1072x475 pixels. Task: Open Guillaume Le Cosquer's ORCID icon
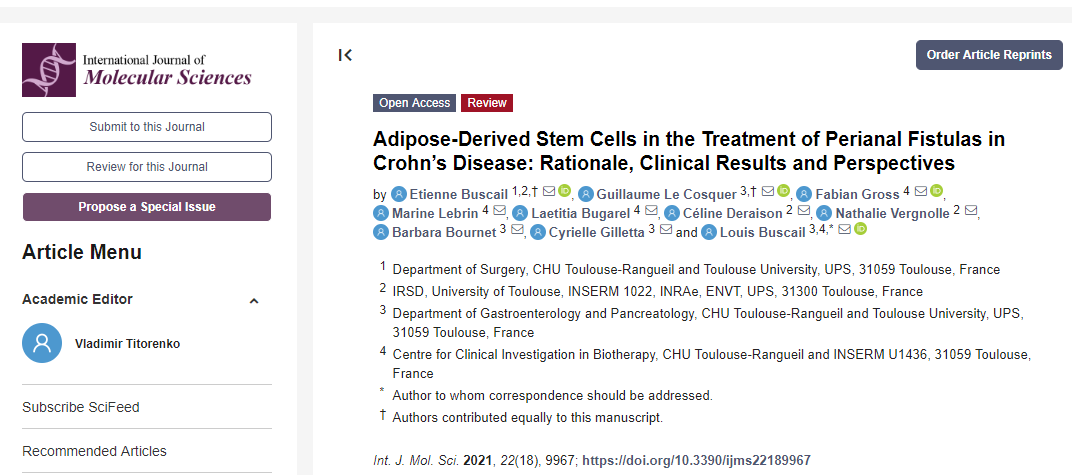tap(783, 191)
